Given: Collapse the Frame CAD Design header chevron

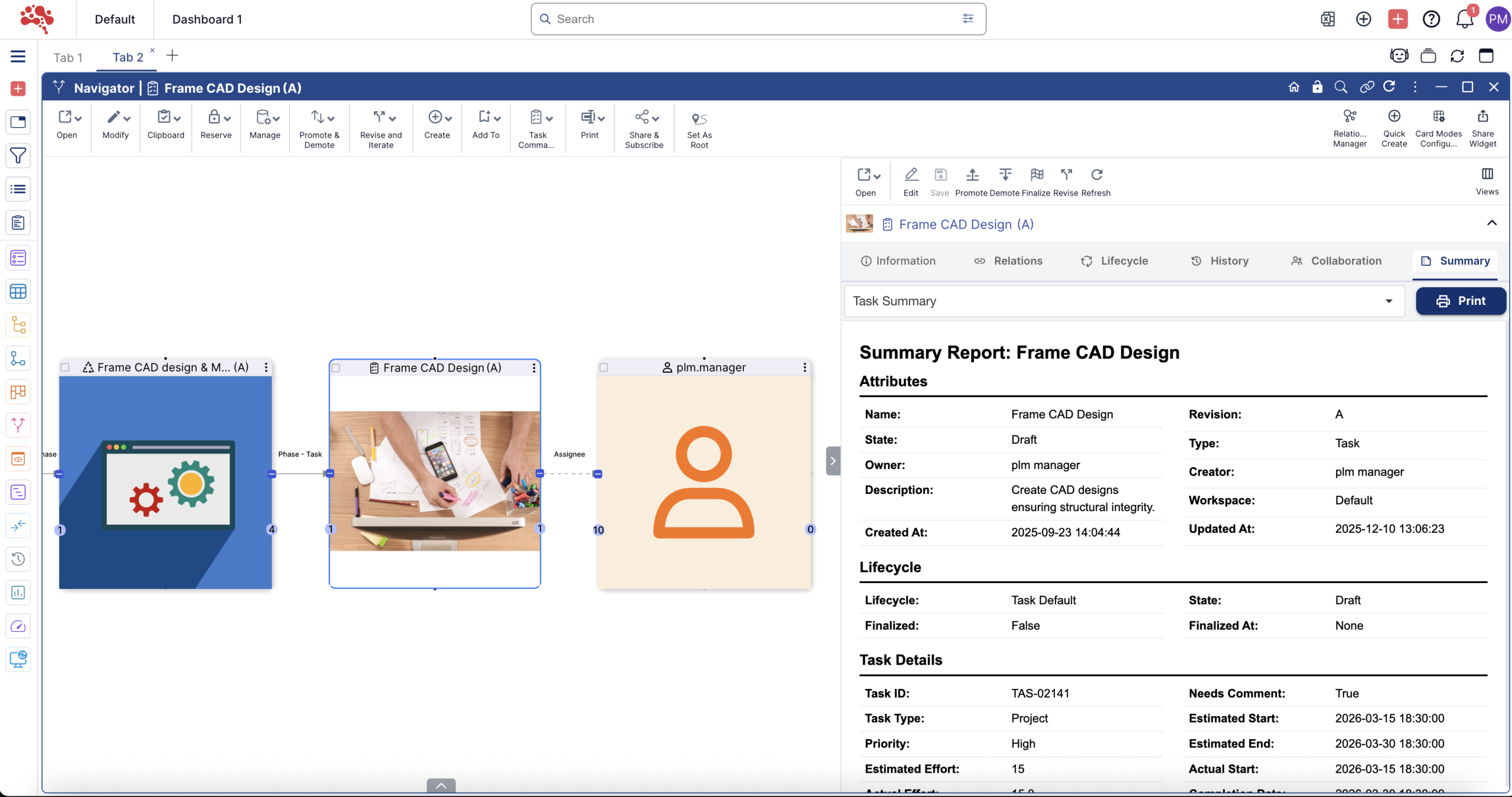Looking at the screenshot, I should coord(1491,223).
